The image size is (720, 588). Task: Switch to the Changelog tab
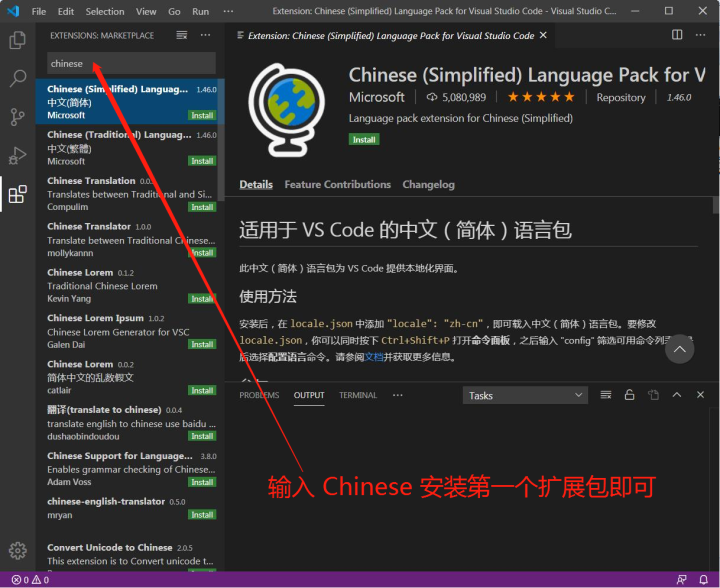point(428,185)
